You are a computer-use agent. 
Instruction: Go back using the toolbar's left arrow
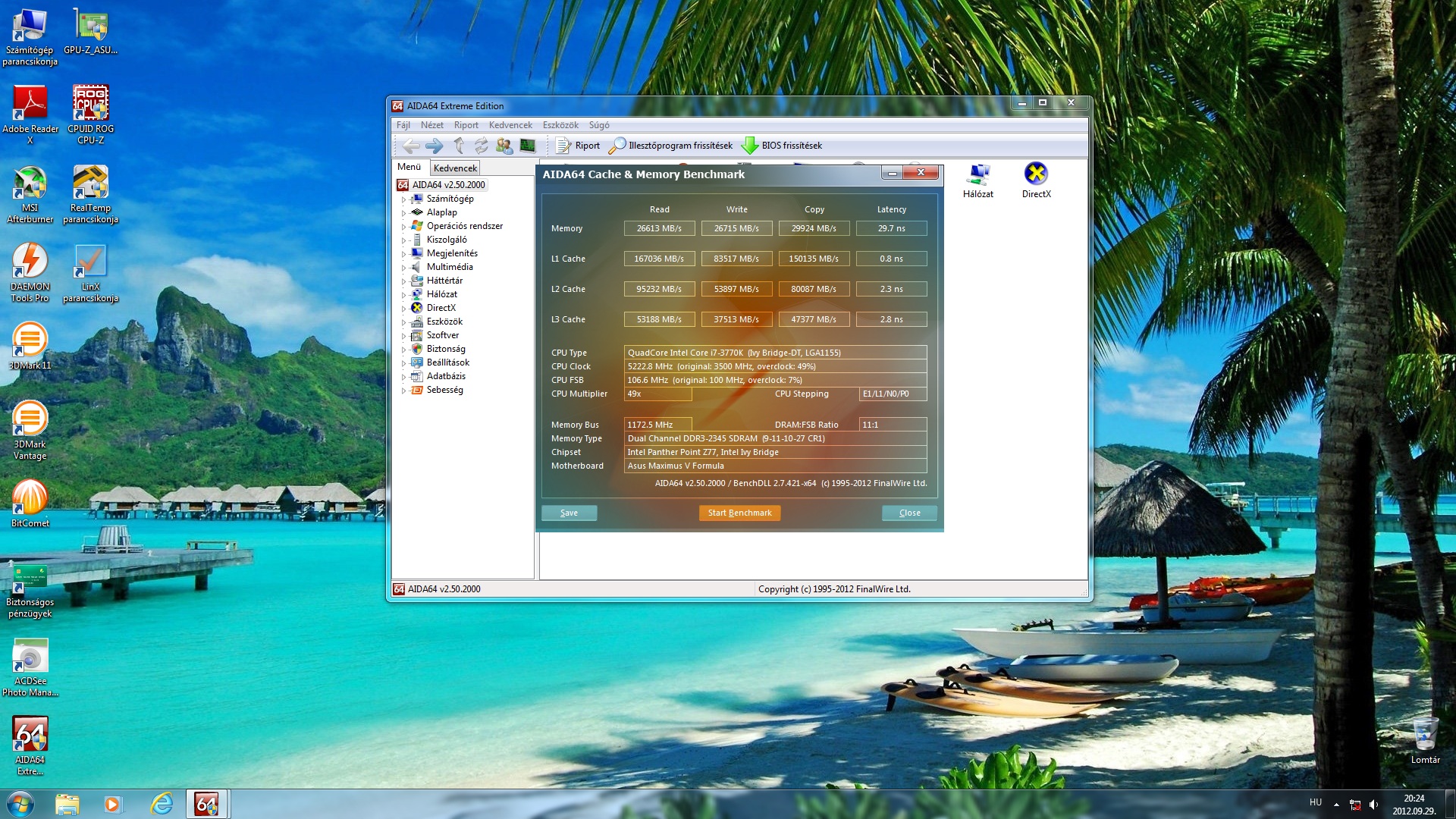coord(411,146)
